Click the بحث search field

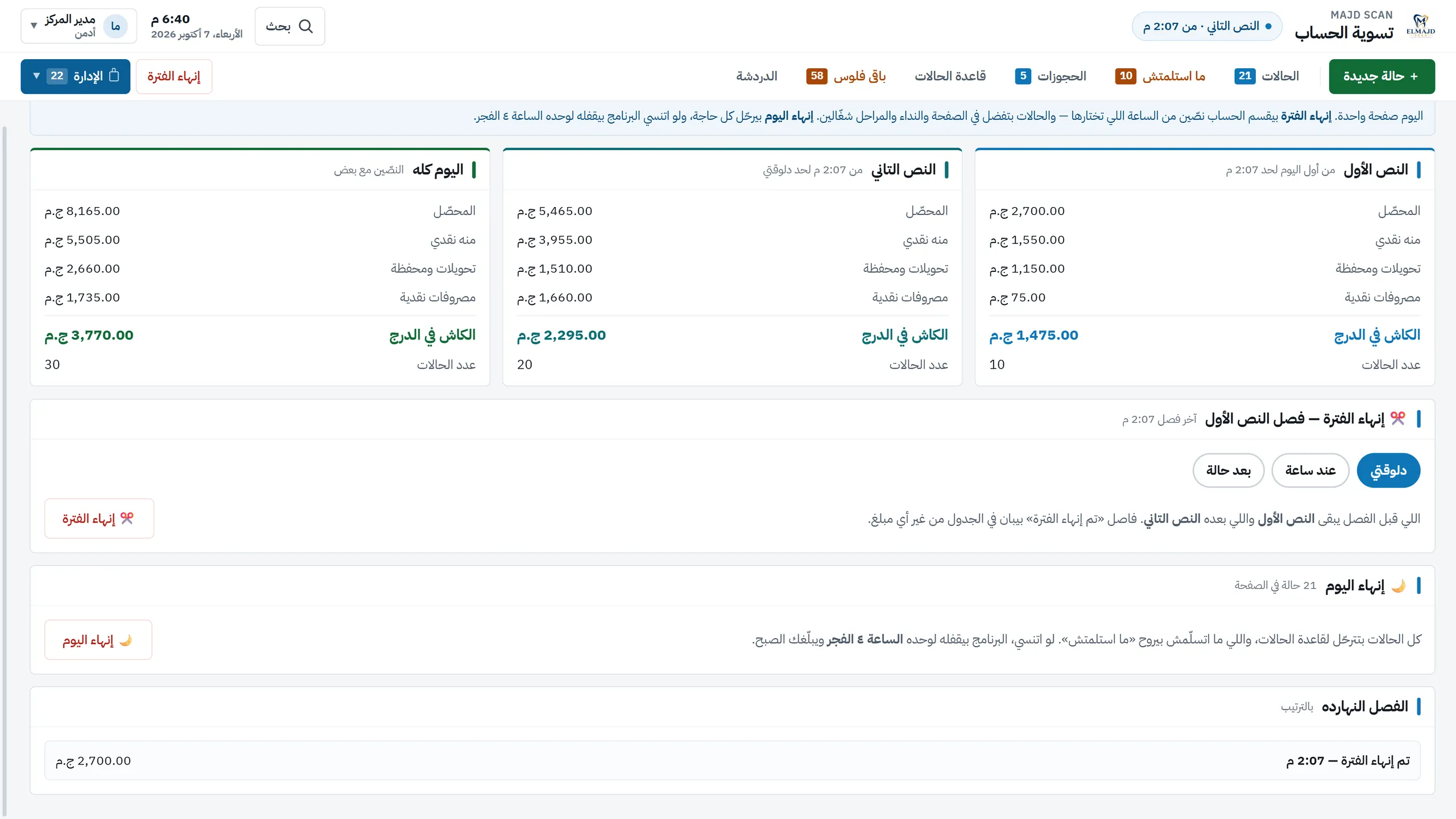290,26
